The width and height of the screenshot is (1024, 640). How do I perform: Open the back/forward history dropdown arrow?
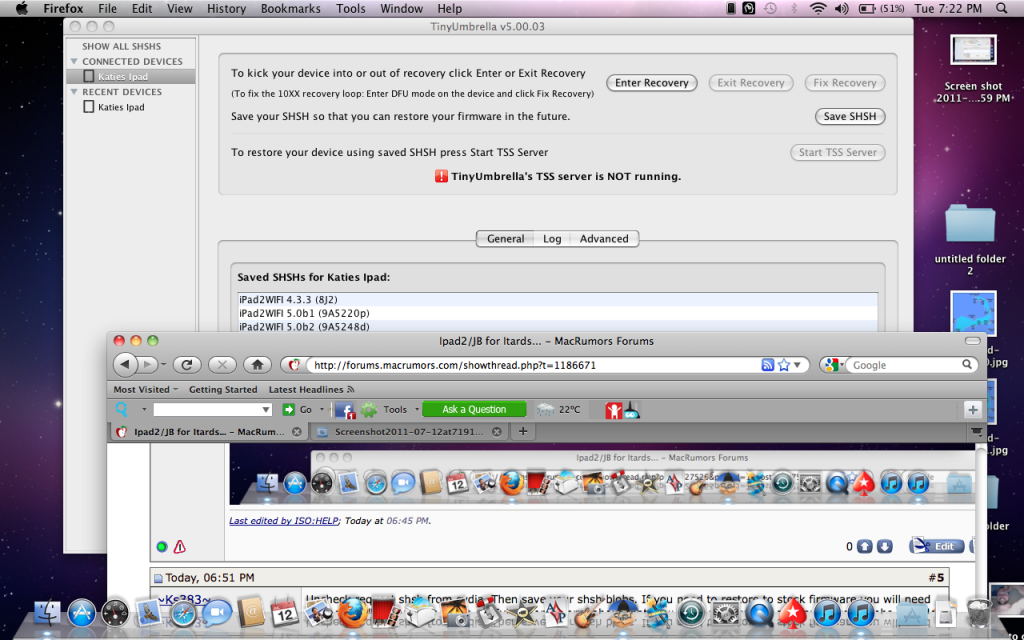[x=163, y=365]
